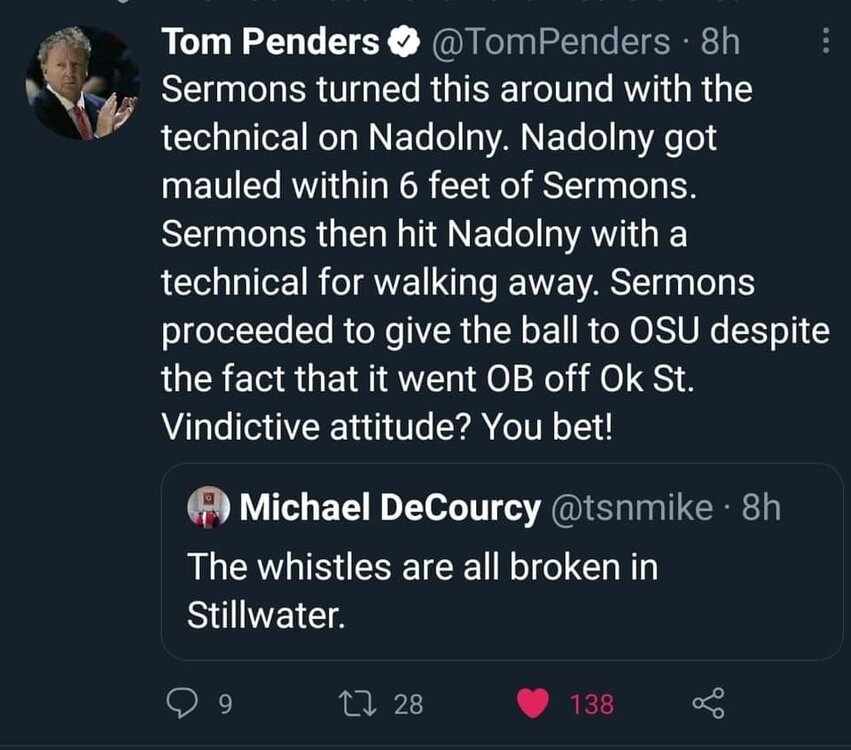Click the Tom Penders display name
851x750 pixels.
[270, 42]
